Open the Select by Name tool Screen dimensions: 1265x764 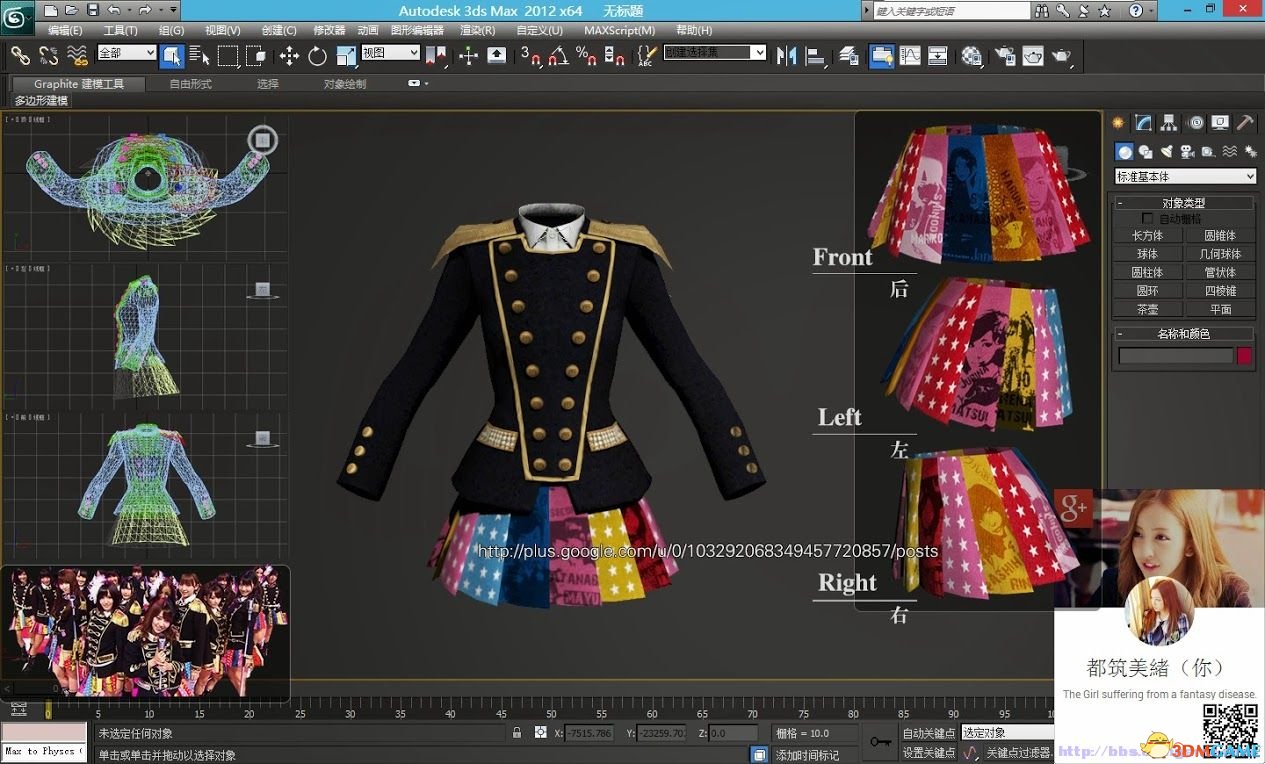coord(199,55)
